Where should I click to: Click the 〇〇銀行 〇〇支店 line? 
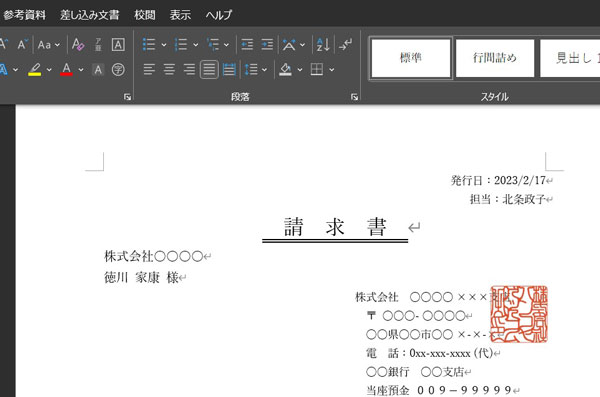[415, 372]
